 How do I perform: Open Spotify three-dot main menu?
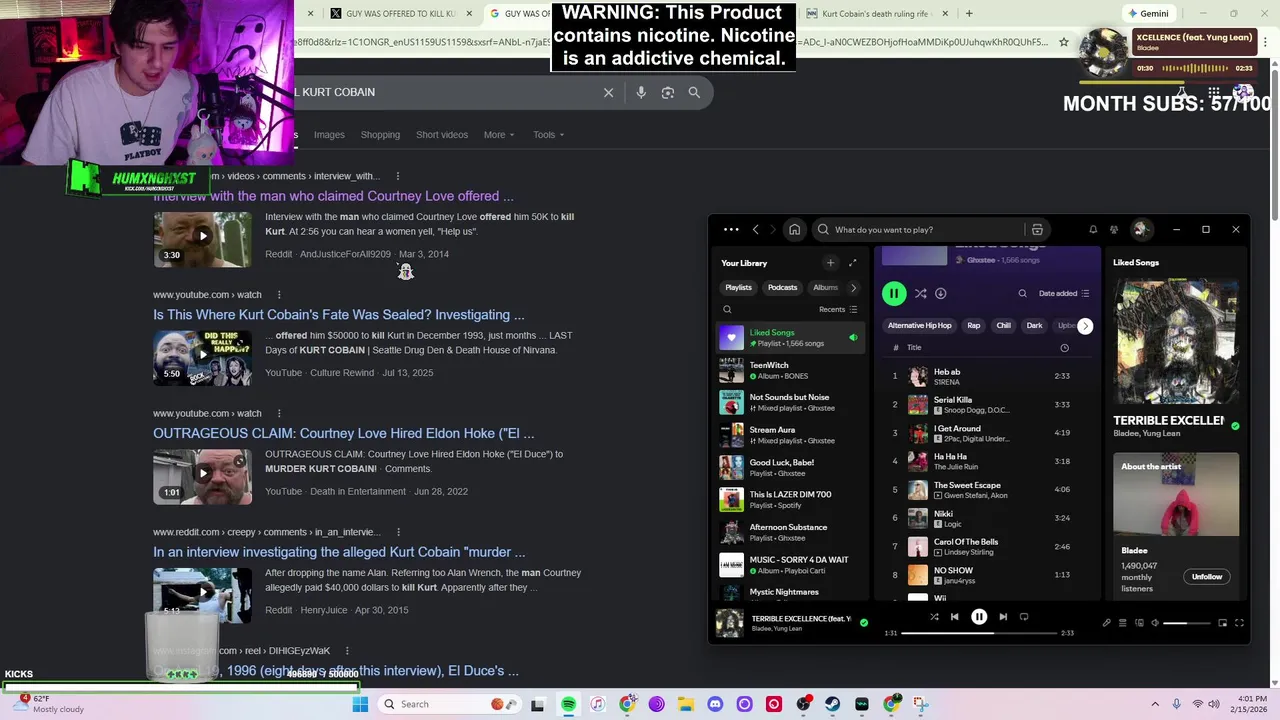(x=731, y=229)
